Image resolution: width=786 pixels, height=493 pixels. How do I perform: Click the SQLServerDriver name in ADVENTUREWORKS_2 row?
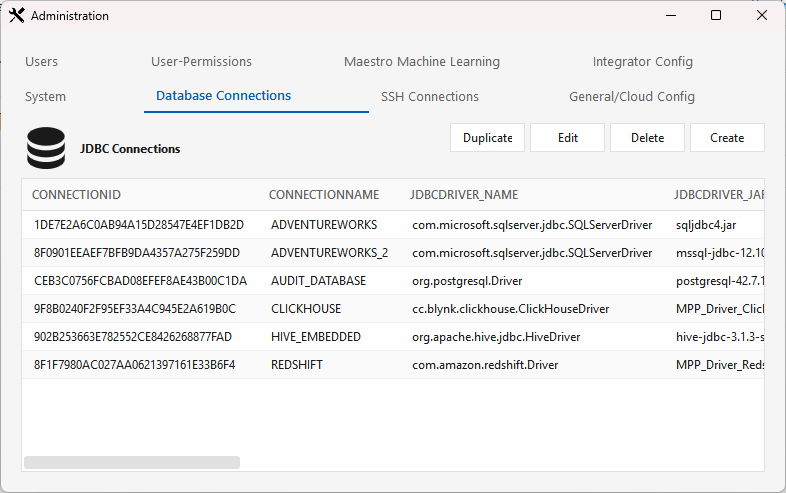tap(532, 253)
